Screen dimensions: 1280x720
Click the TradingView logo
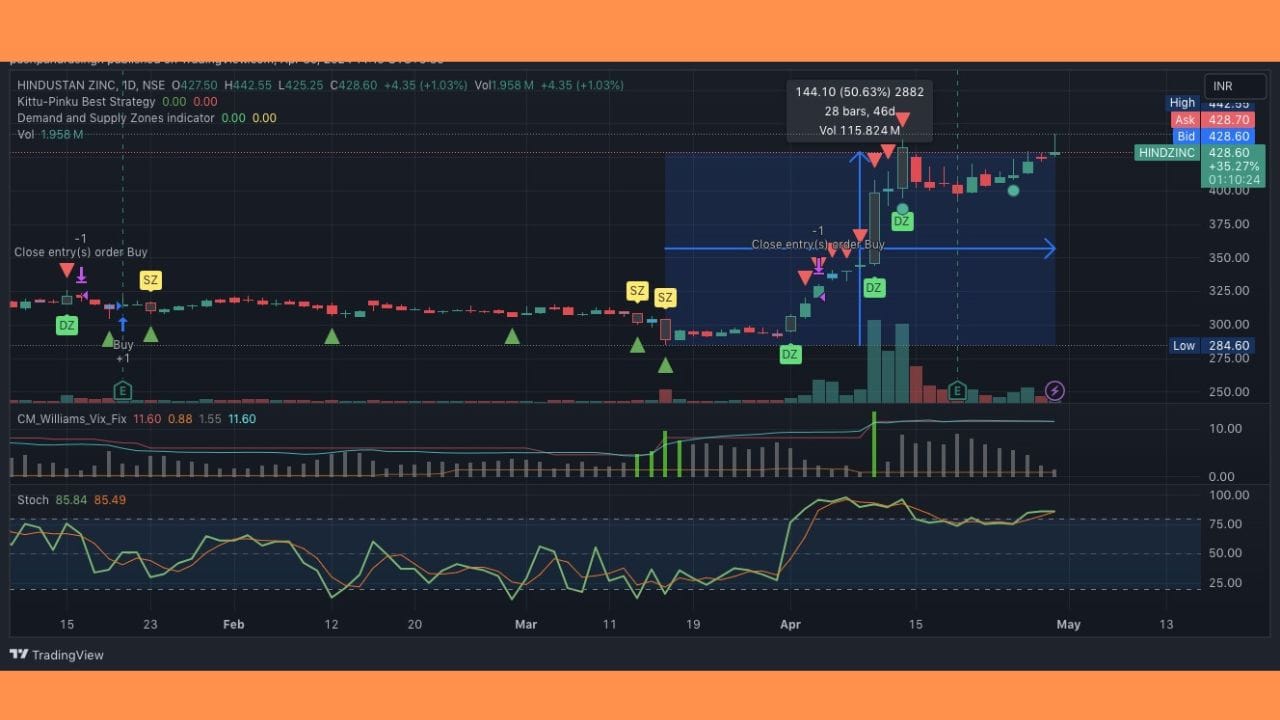coord(56,655)
